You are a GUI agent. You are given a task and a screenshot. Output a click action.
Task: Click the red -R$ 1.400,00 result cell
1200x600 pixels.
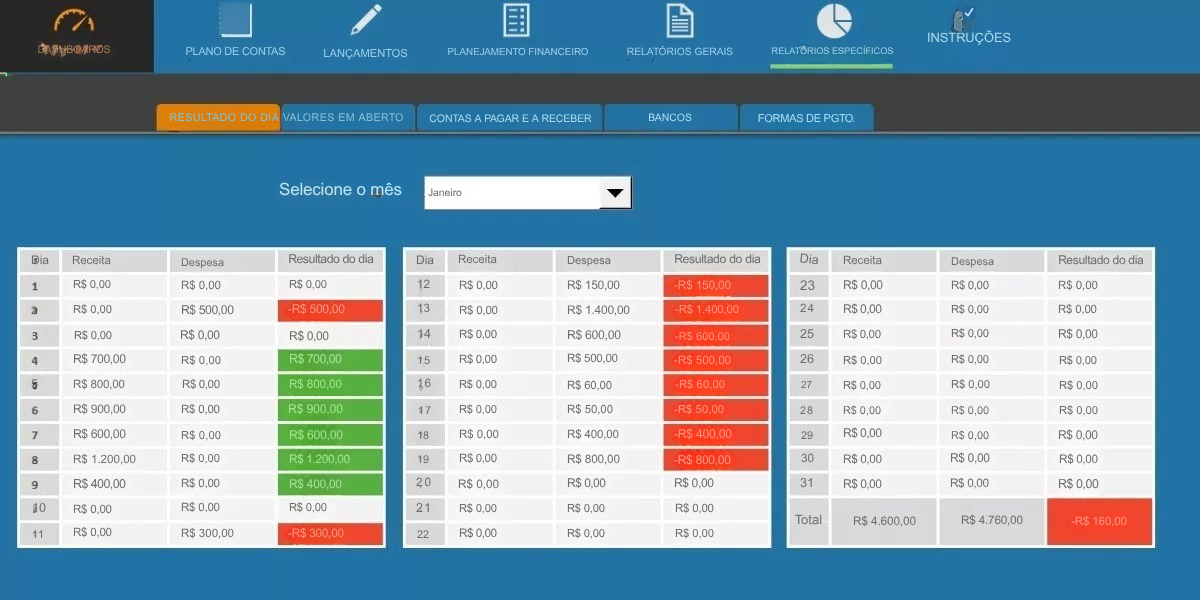[x=715, y=310]
